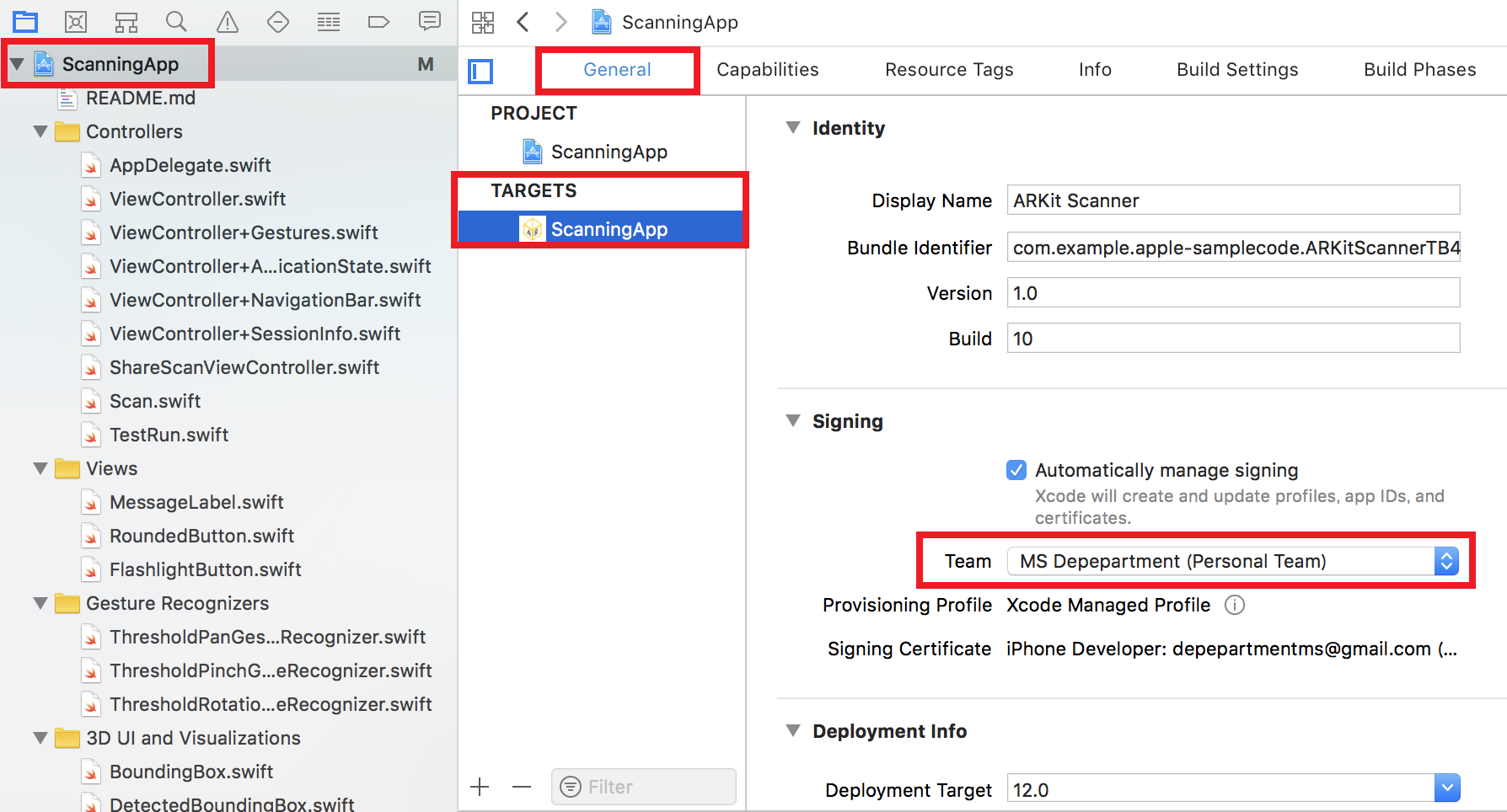This screenshot has width=1507, height=812.
Task: Switch to the Capabilities tab
Action: coord(768,70)
